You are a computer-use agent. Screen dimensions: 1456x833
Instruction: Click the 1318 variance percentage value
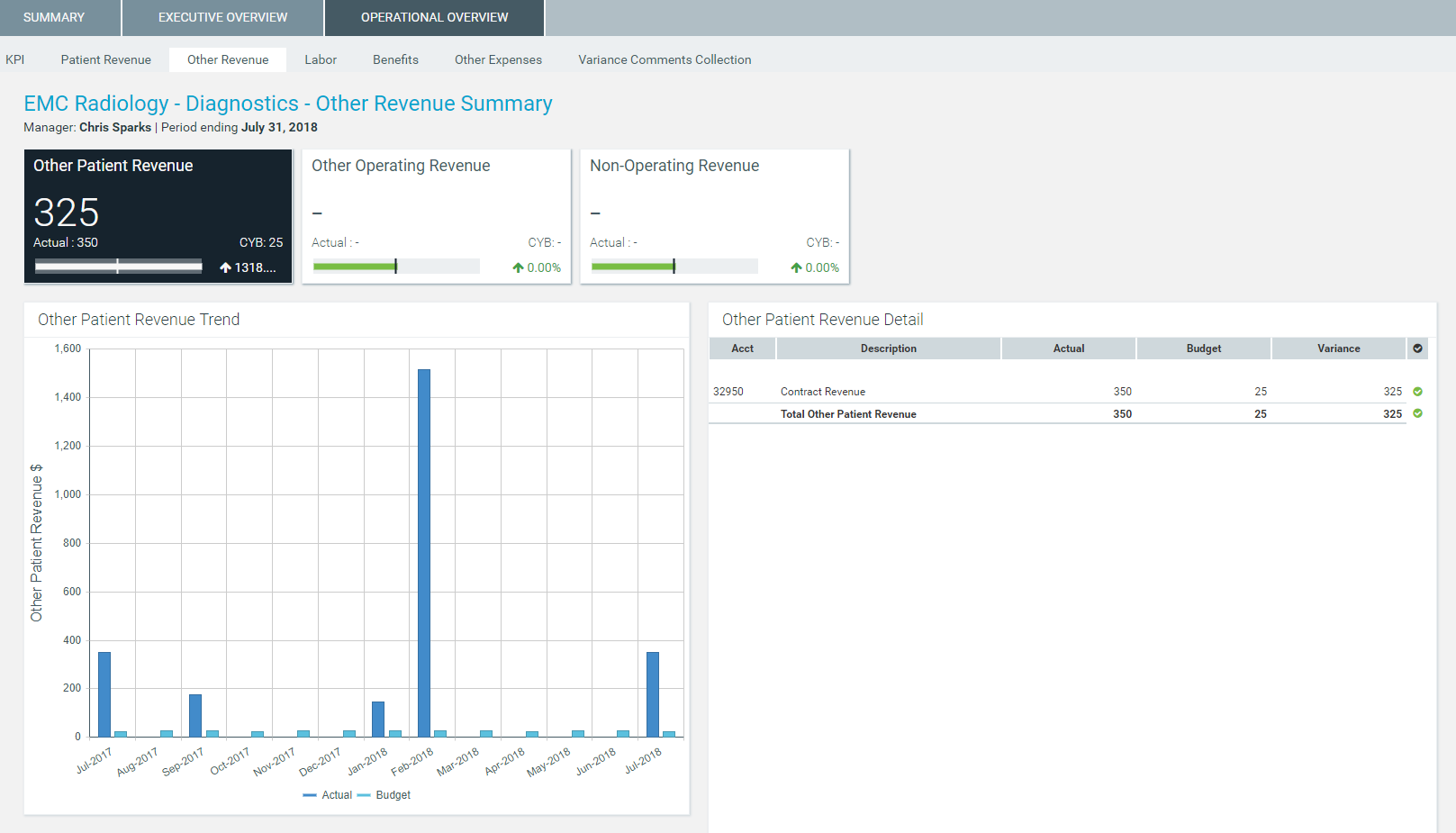256,267
